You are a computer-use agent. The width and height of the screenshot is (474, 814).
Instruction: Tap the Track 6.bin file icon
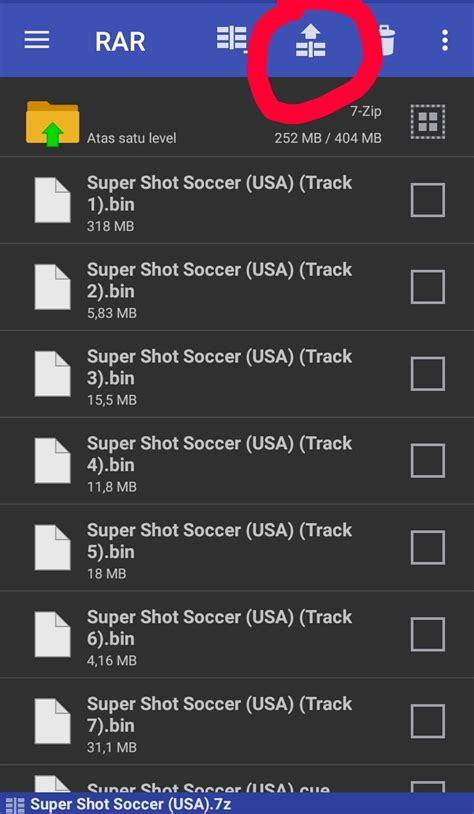52,634
